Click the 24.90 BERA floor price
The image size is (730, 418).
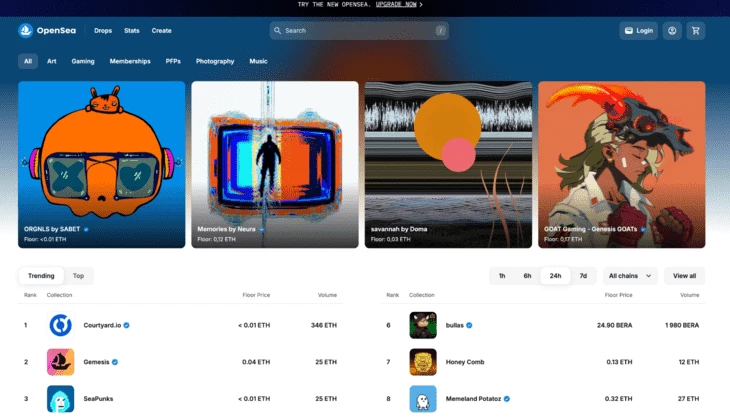point(615,325)
